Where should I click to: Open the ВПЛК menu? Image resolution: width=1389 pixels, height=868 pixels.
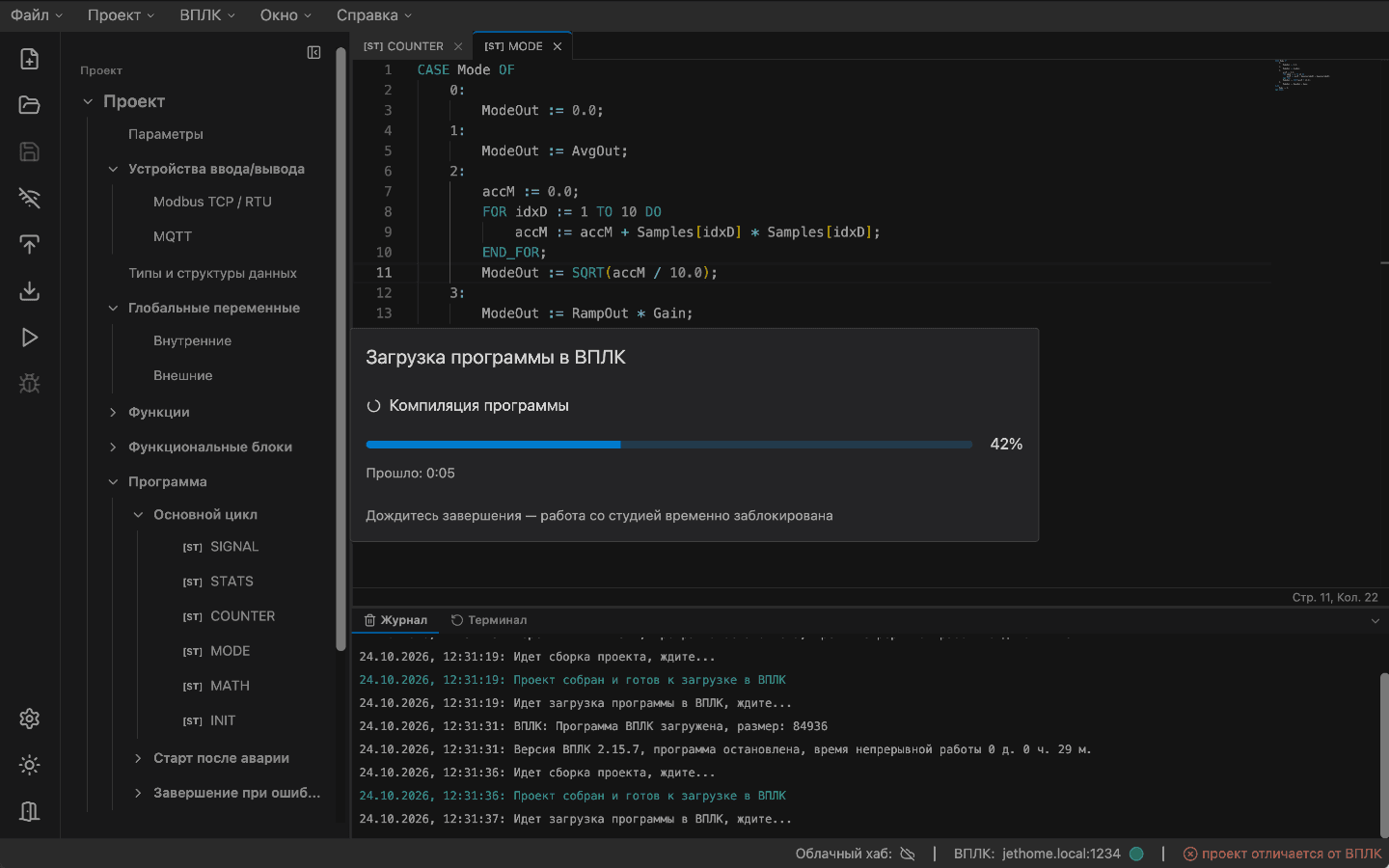pos(207,15)
